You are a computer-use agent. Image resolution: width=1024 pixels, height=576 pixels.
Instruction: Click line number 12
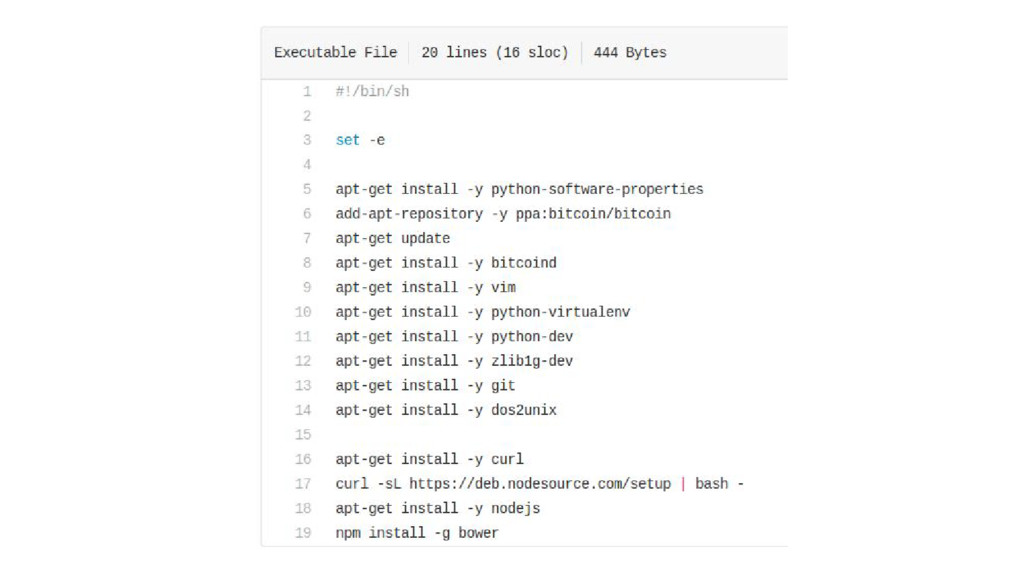[303, 361]
